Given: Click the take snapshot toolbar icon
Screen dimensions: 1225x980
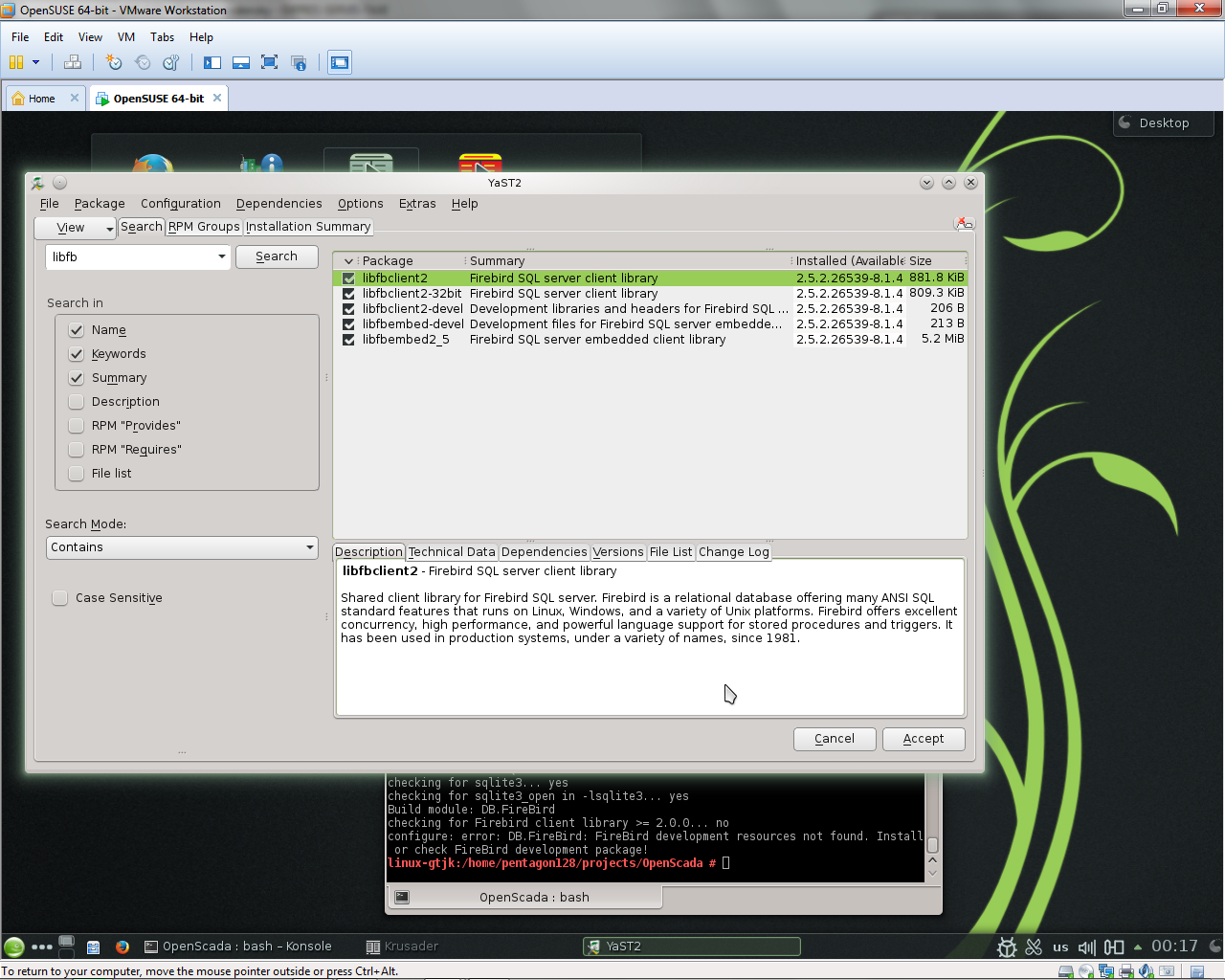Looking at the screenshot, I should pos(114,62).
